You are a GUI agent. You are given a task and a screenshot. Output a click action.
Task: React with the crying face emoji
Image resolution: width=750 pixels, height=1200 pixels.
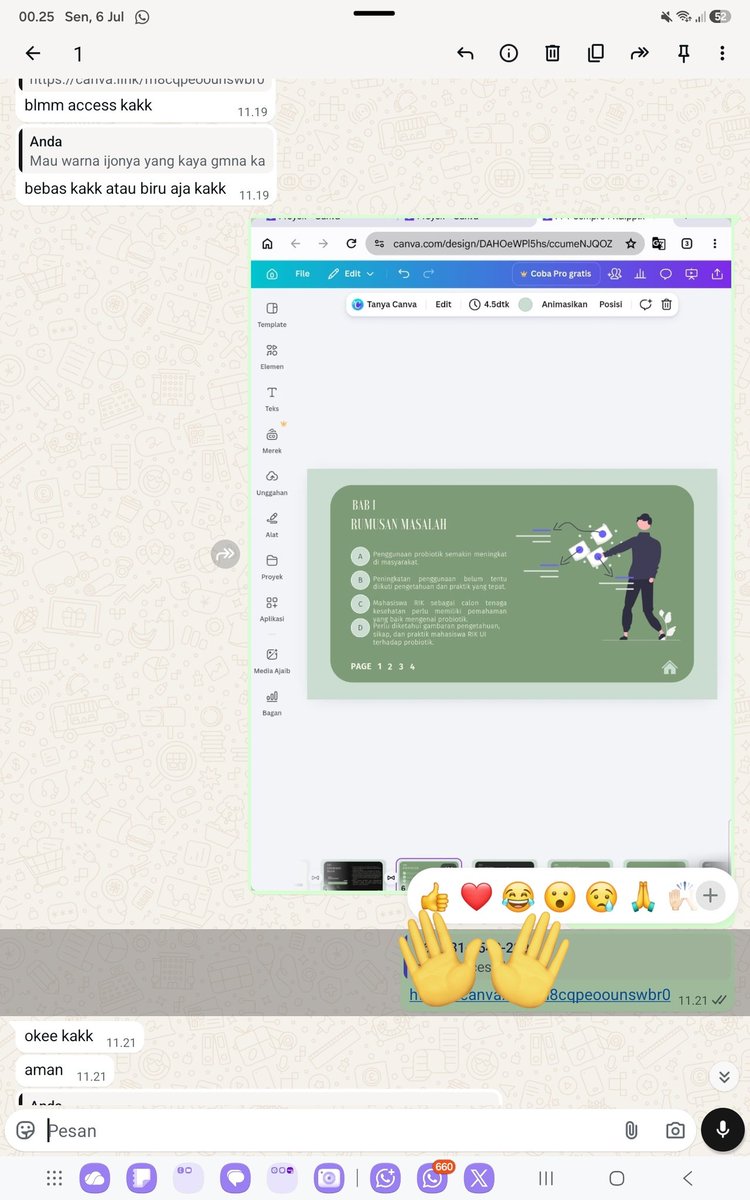click(x=601, y=897)
